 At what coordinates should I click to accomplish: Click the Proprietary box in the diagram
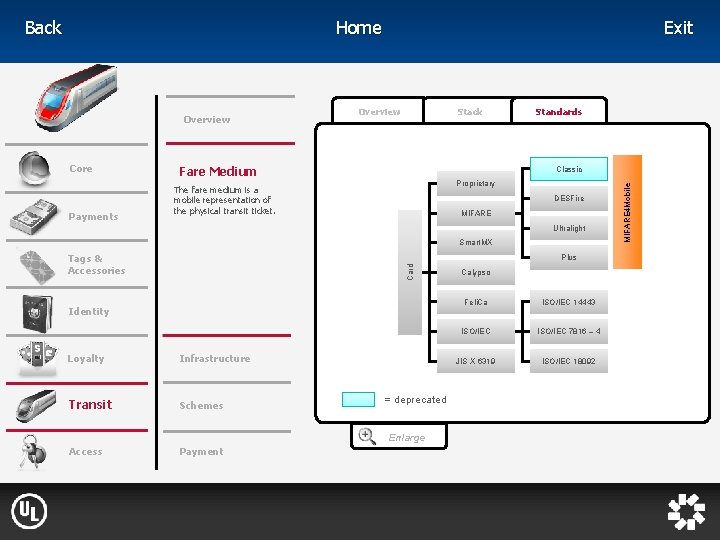(x=476, y=183)
